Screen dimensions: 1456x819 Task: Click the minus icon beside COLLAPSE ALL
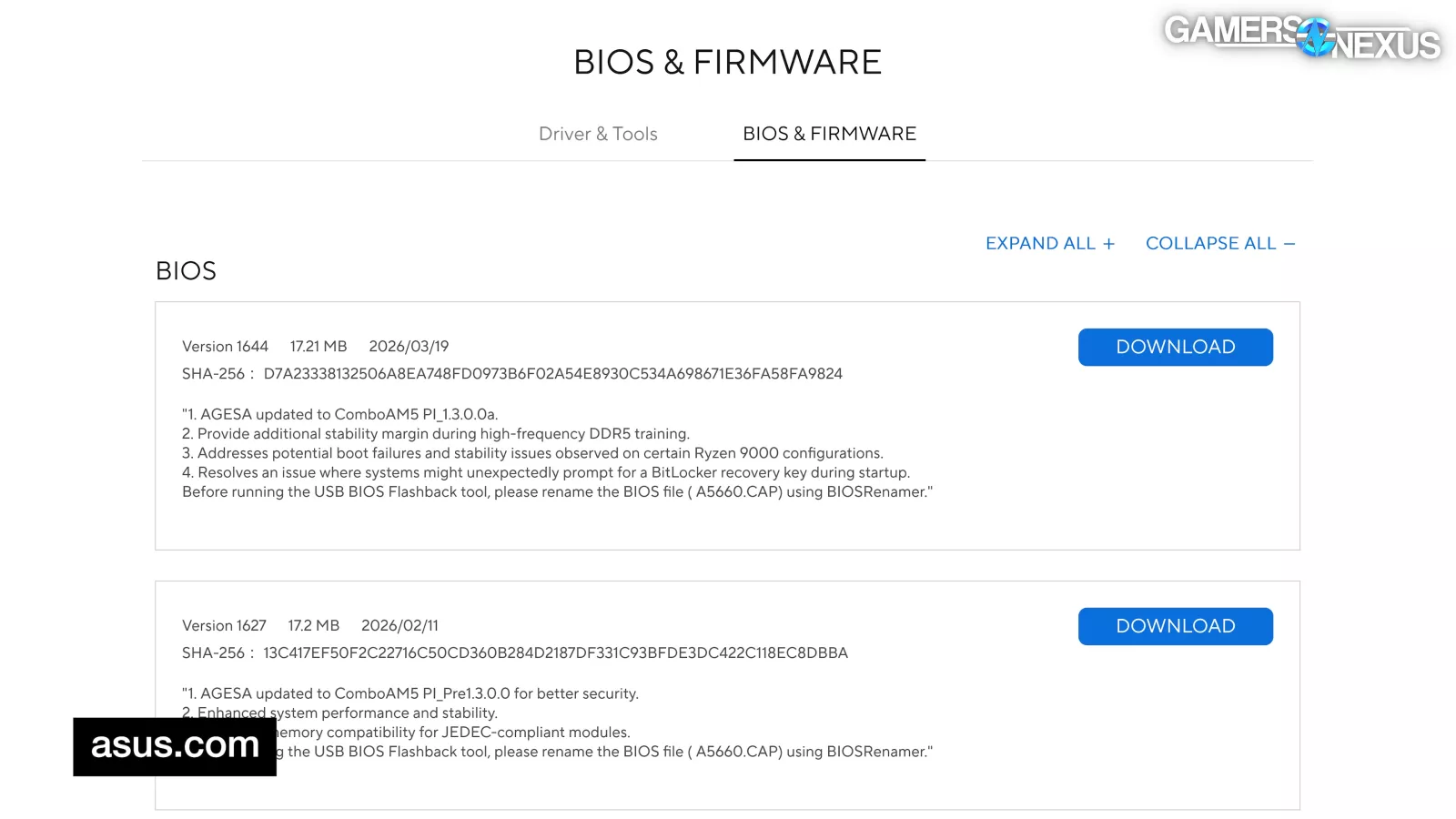(1289, 244)
